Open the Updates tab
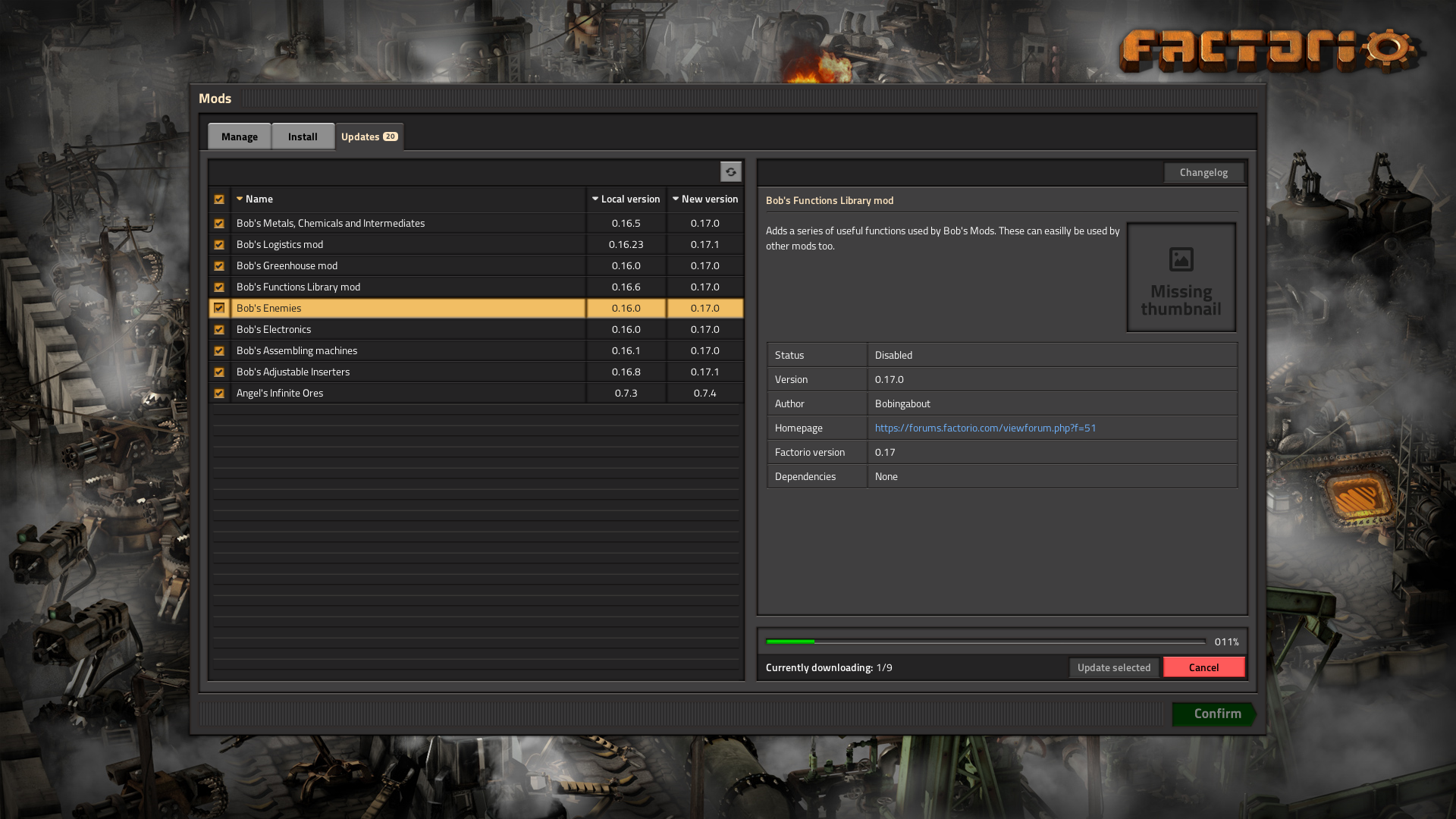1456x819 pixels. 369,136
